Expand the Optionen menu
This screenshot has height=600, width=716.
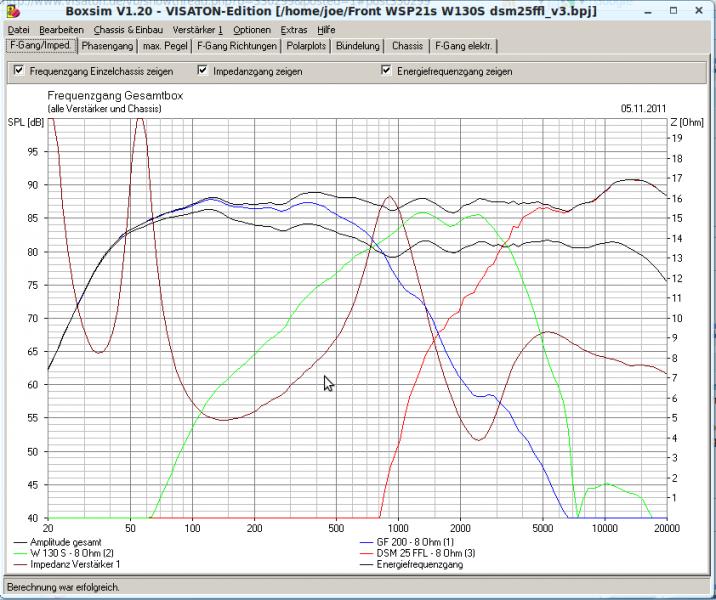pos(252,30)
